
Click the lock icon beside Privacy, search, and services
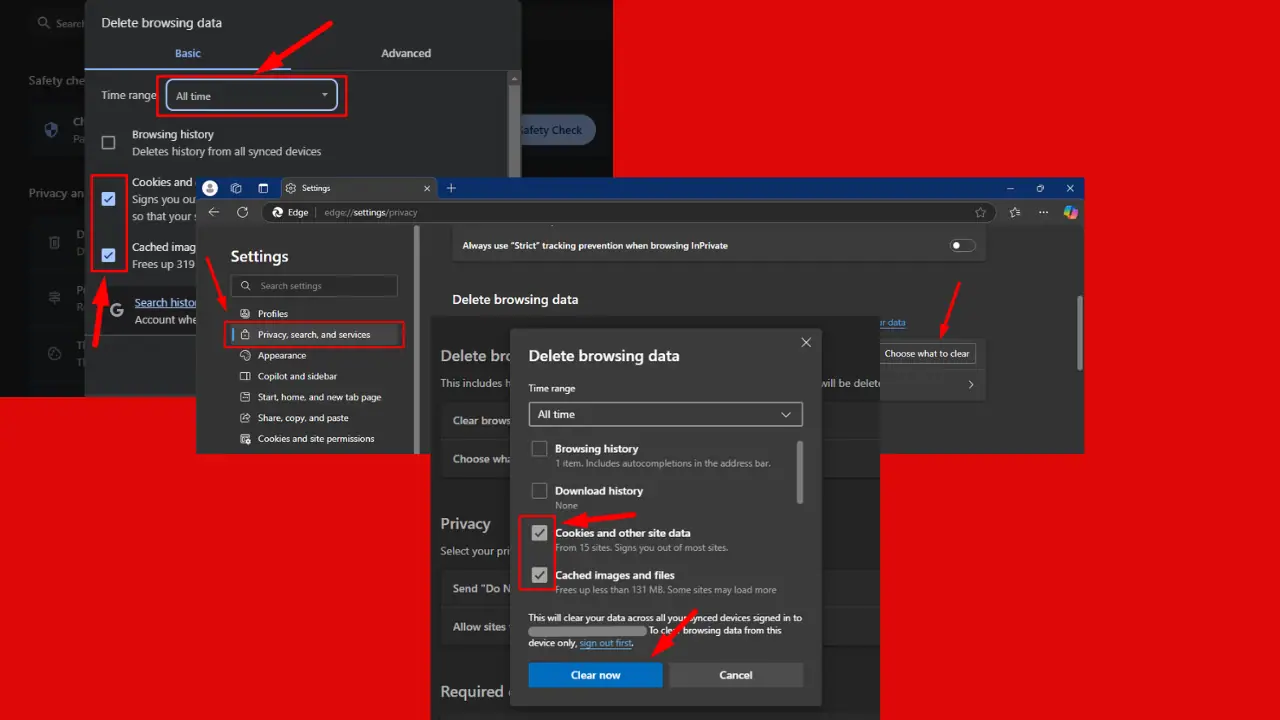(247, 335)
